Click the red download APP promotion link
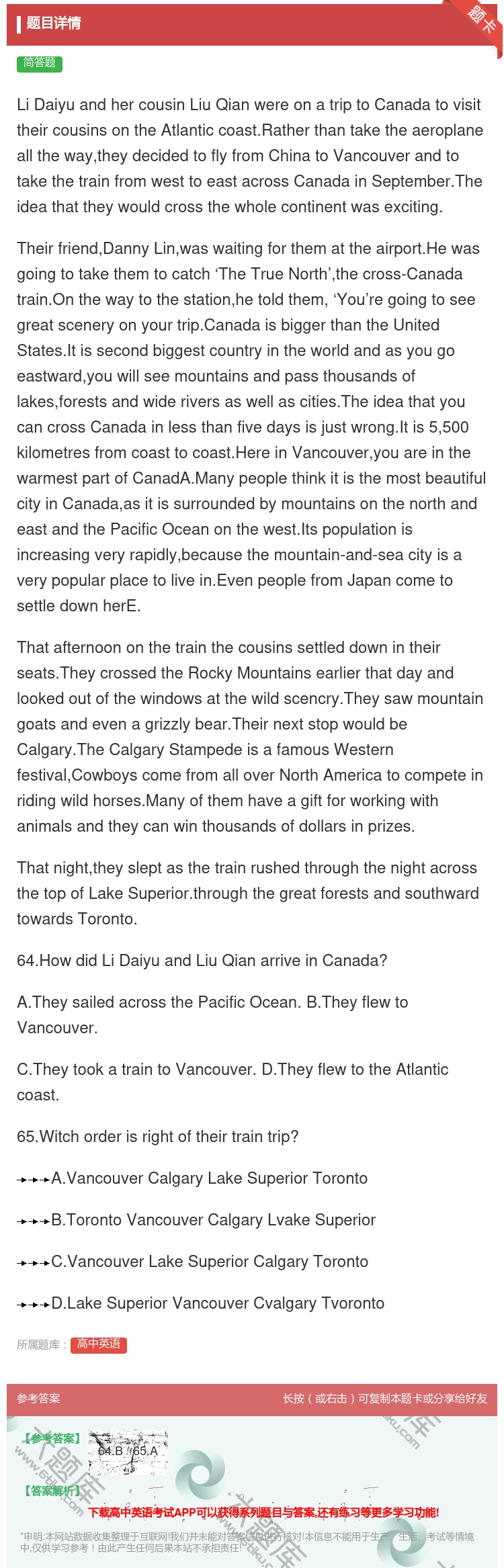The height and width of the screenshot is (1568, 504). (x=263, y=1512)
